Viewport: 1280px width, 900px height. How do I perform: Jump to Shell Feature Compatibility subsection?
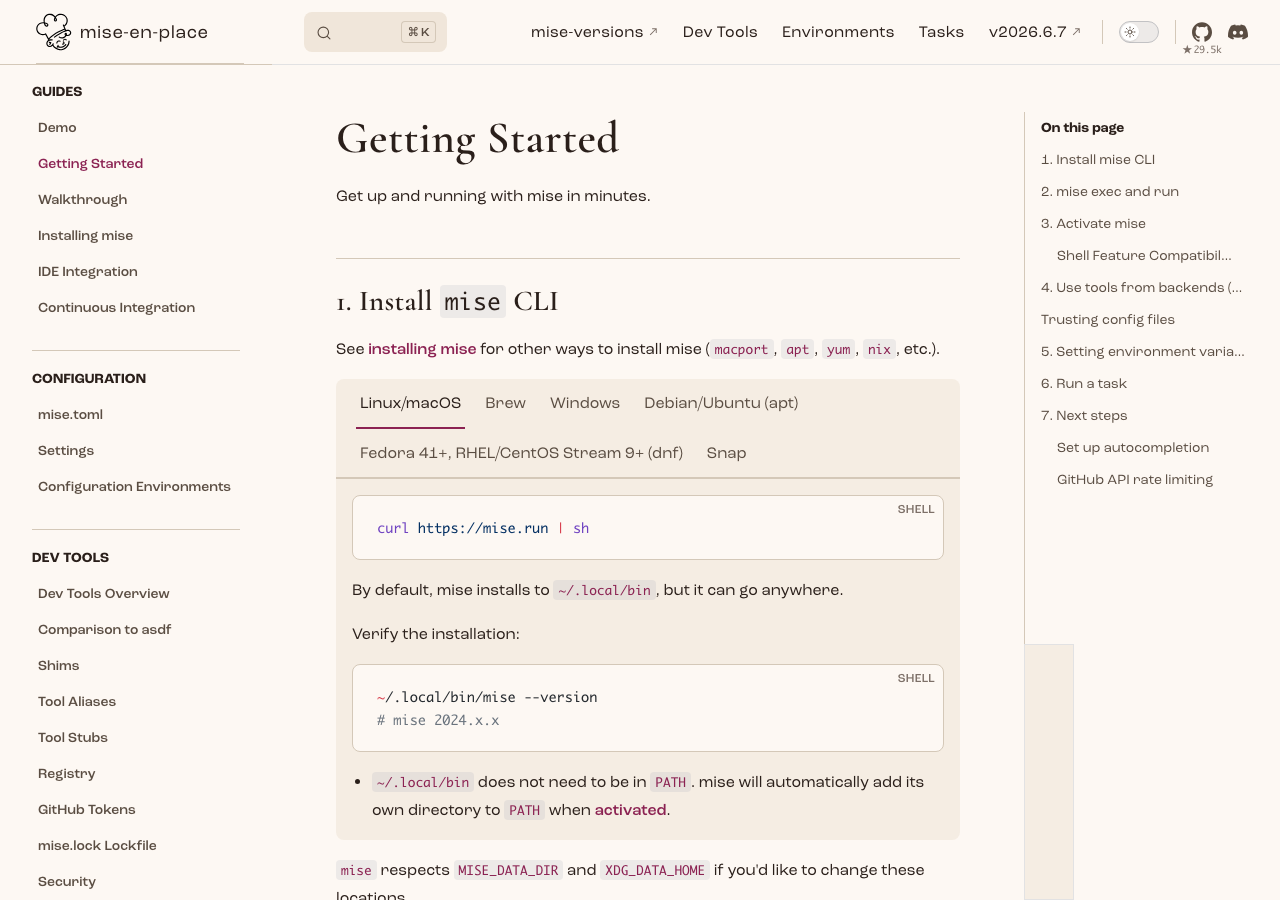point(1144,256)
